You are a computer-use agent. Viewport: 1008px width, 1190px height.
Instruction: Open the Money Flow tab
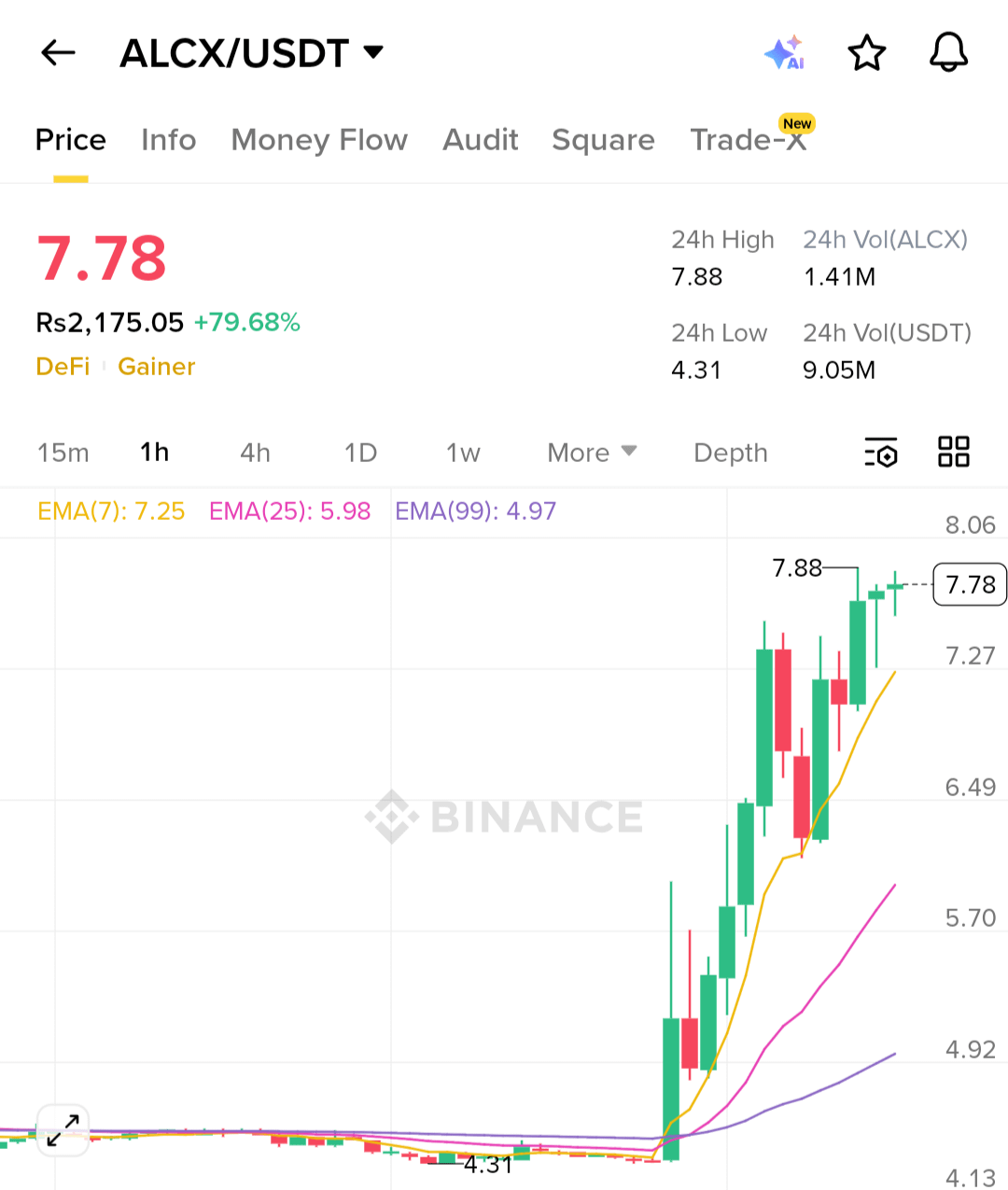tap(319, 140)
